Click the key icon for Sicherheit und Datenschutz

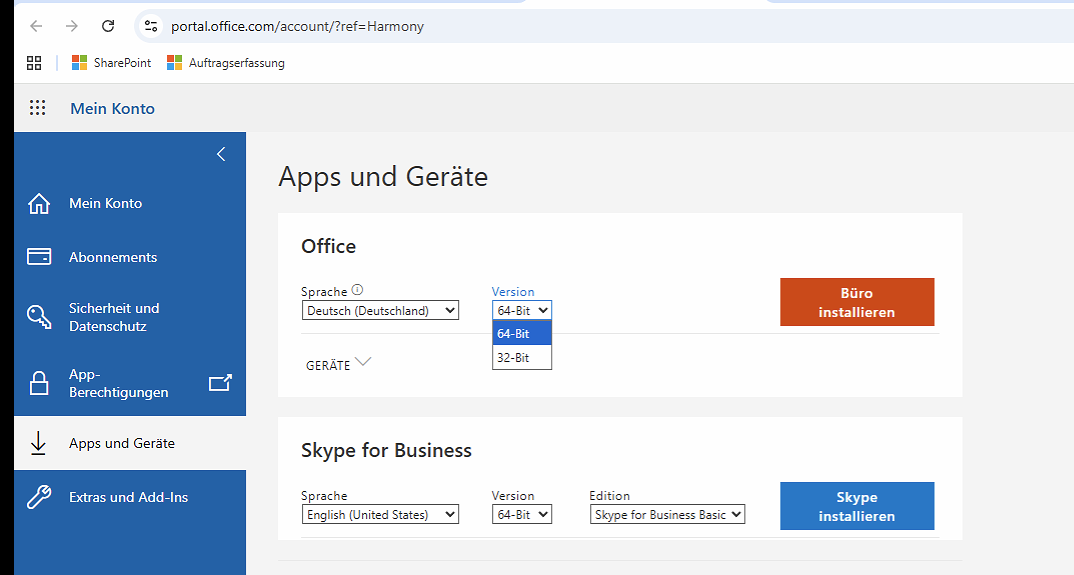39,317
